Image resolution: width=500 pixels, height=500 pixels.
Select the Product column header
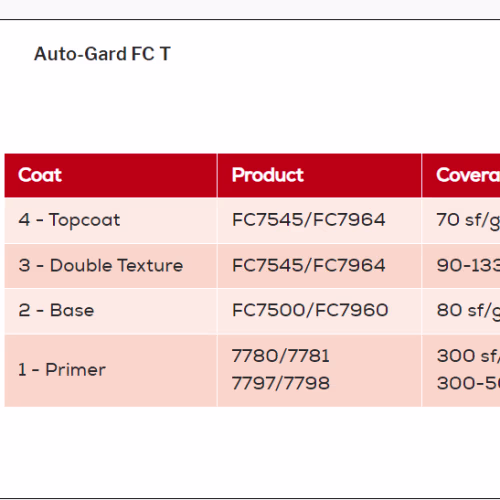[x=319, y=175]
